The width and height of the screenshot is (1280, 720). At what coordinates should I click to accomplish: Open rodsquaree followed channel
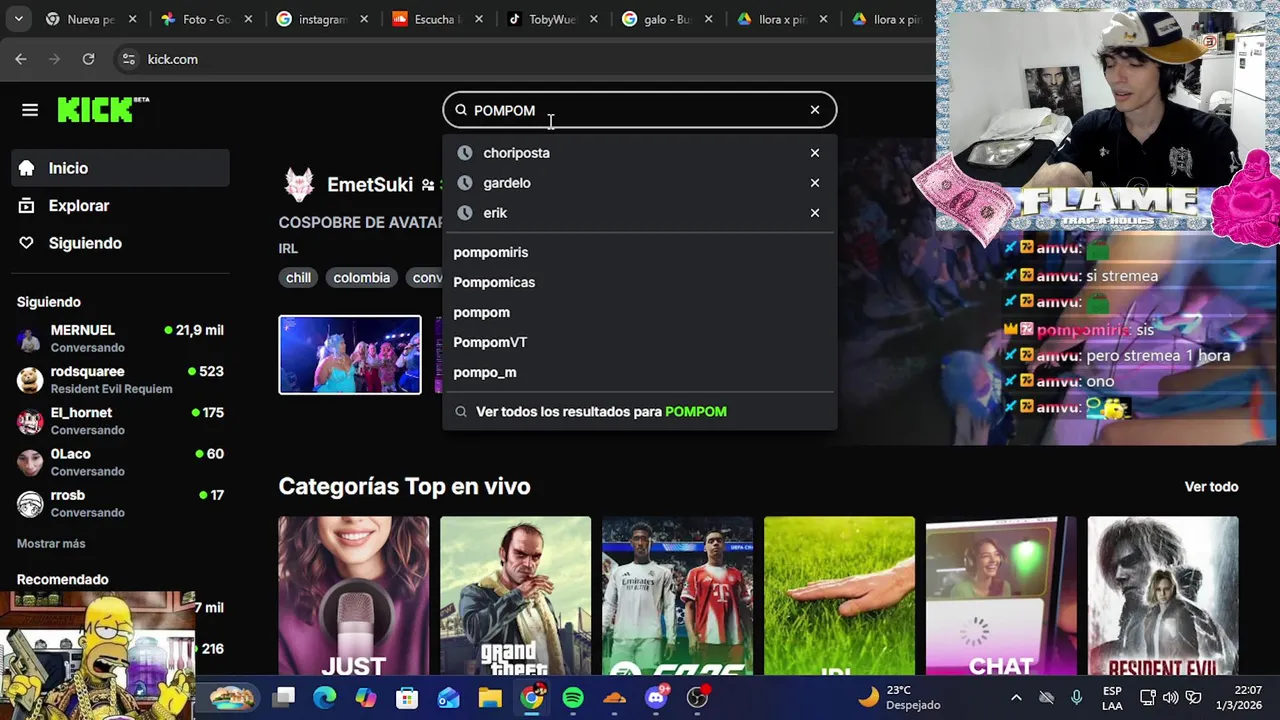click(x=120, y=379)
